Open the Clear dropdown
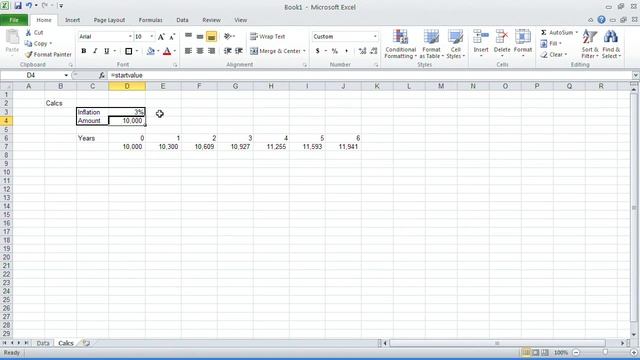The image size is (640, 360). click(554, 54)
